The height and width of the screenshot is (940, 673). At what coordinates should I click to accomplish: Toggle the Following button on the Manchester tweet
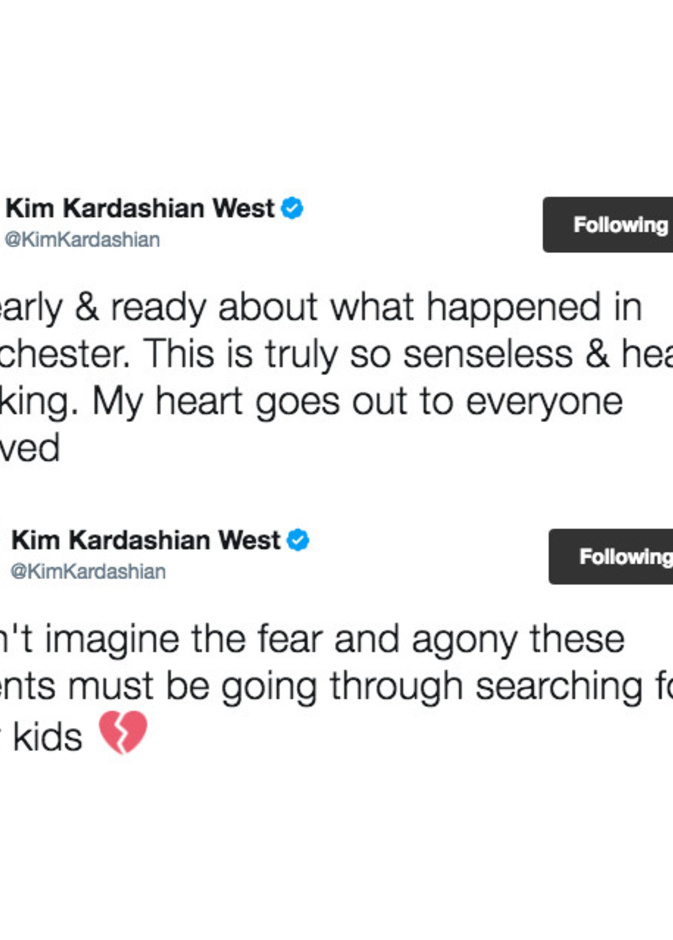point(610,225)
